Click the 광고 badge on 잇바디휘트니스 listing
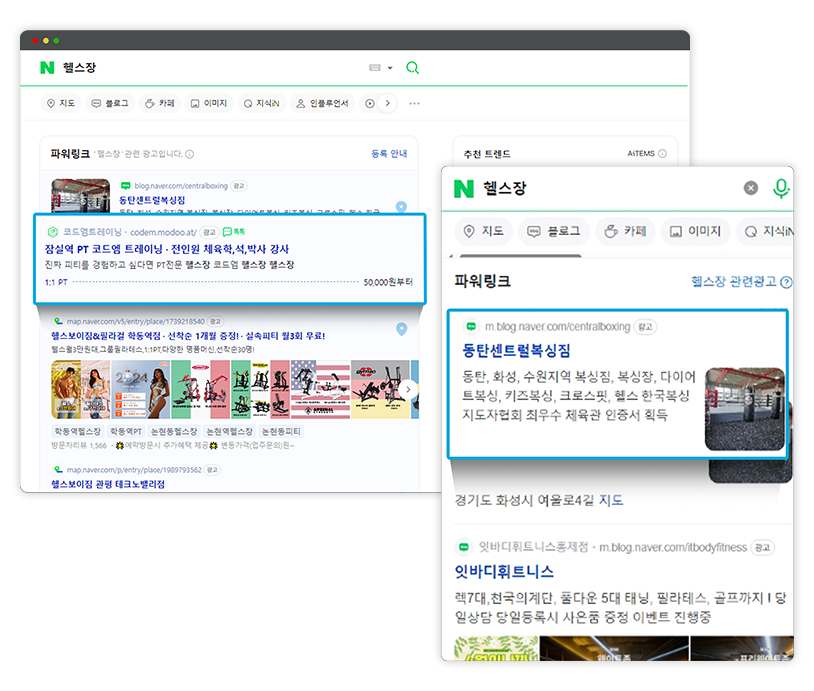This screenshot has width=814, height=691. click(x=763, y=548)
